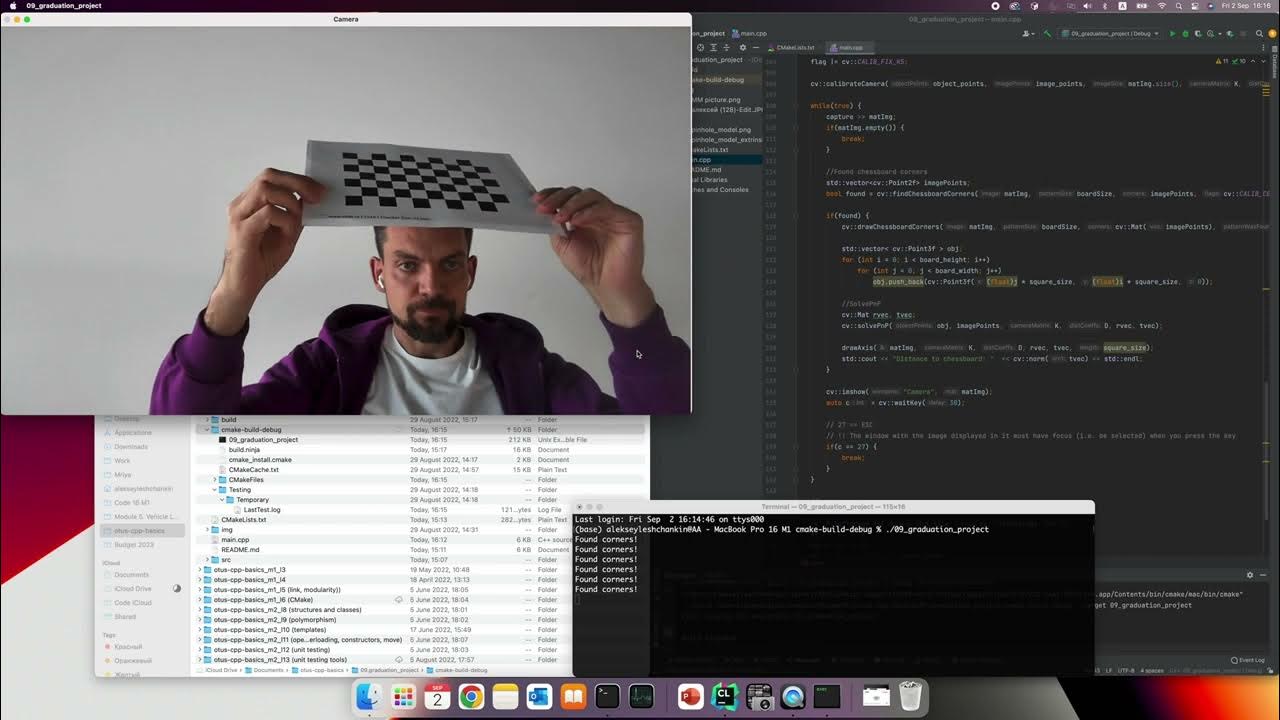Image resolution: width=1280 pixels, height=720 pixels.
Task: Click the CLion Debug bug icon
Action: pos(1184,33)
